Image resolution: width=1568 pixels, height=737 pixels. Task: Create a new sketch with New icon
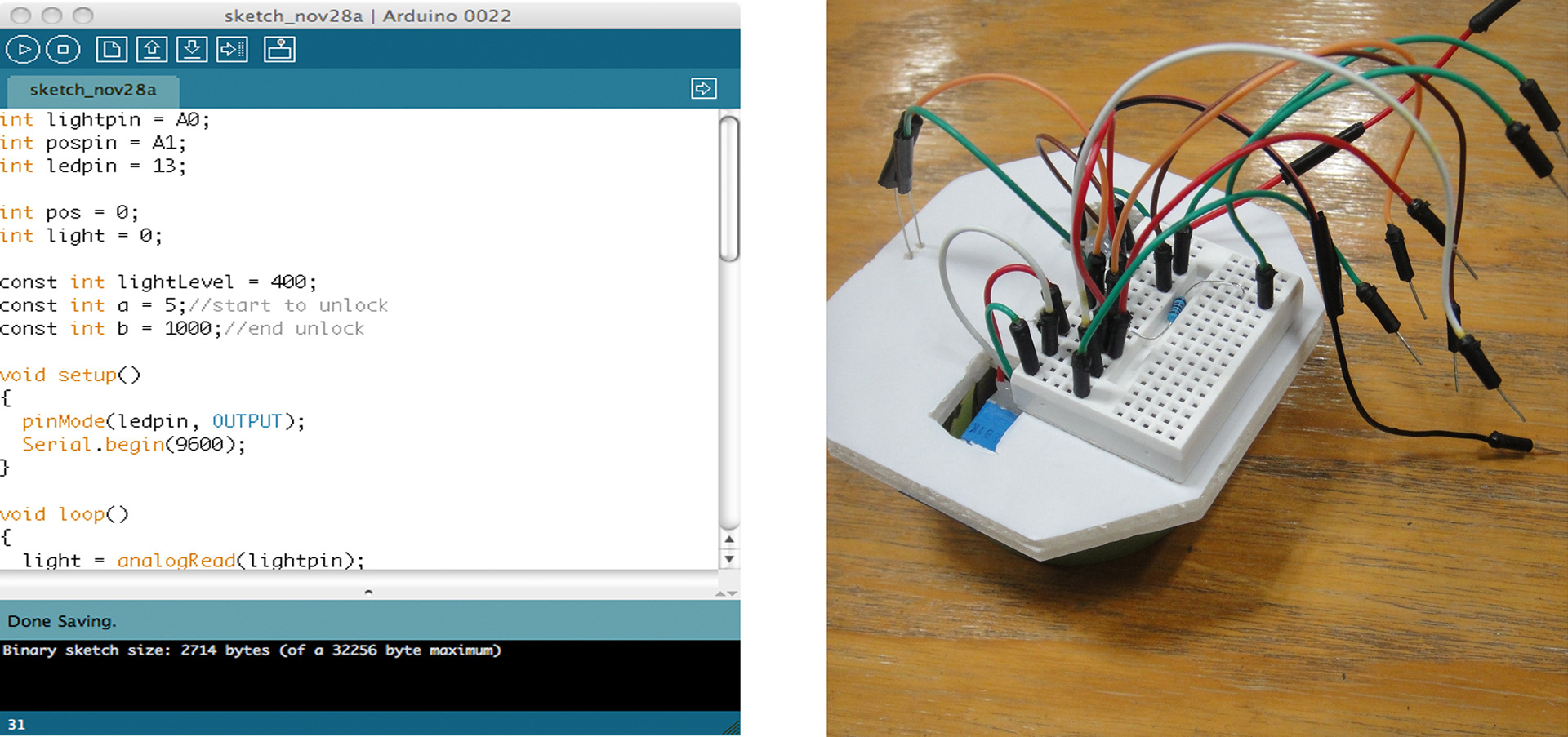pos(111,50)
